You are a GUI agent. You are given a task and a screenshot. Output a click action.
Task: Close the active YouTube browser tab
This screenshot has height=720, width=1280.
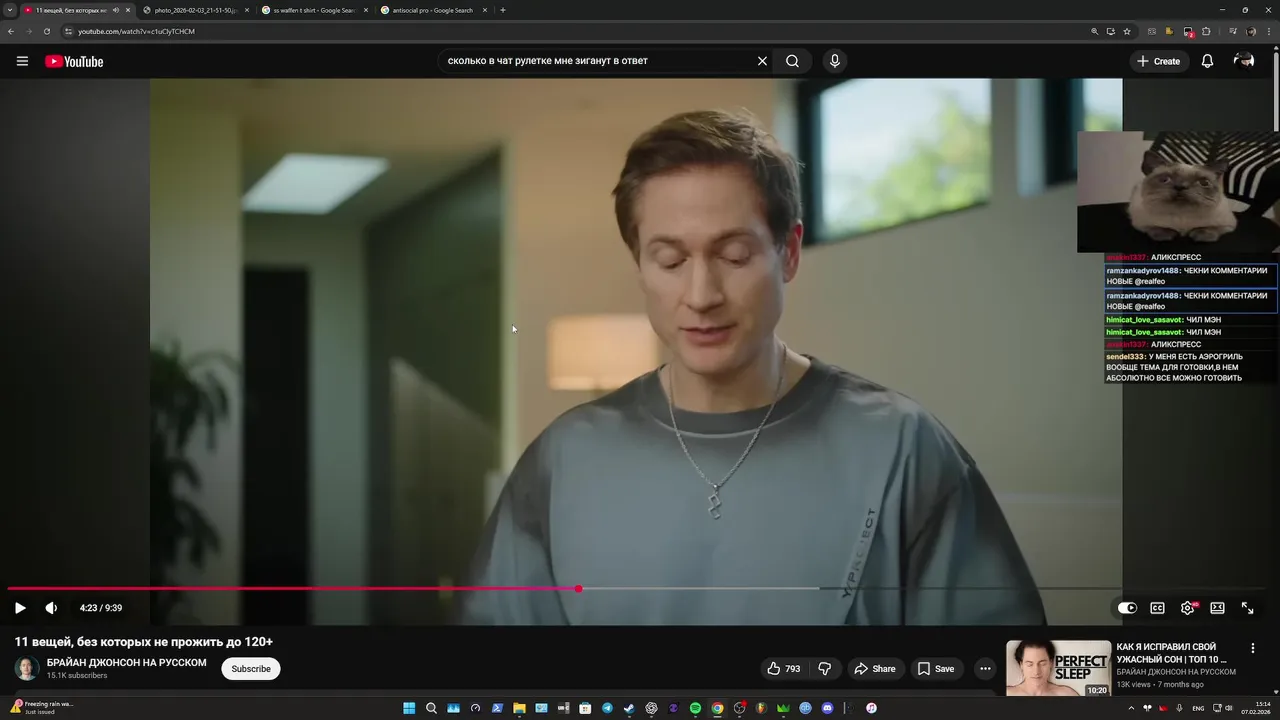tap(128, 10)
